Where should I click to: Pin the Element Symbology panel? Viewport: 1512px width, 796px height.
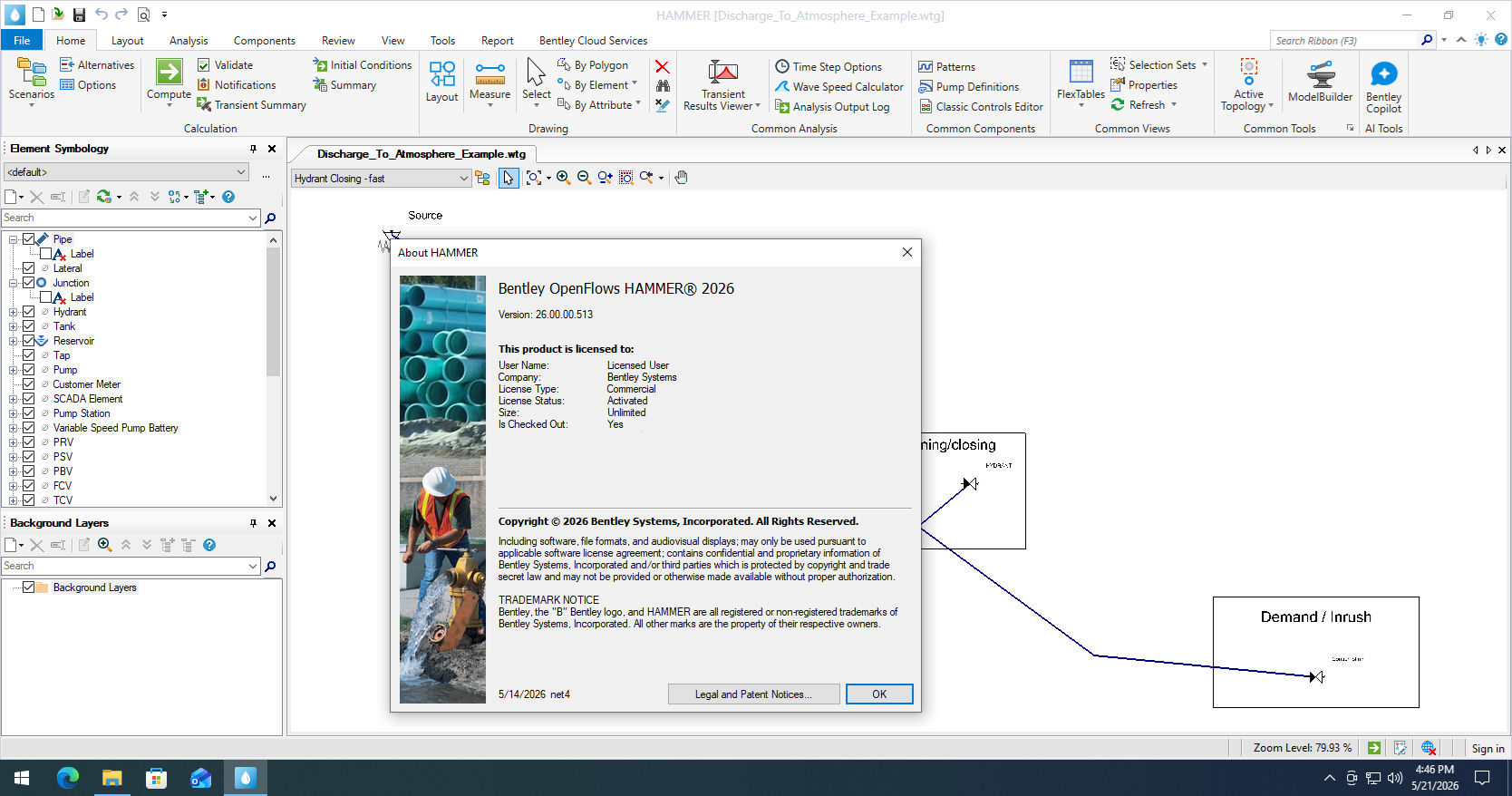[253, 149]
